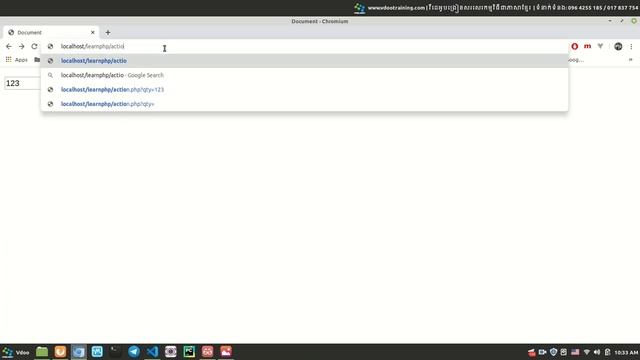Reload the current page
The height and width of the screenshot is (360, 640).
click(x=34, y=47)
